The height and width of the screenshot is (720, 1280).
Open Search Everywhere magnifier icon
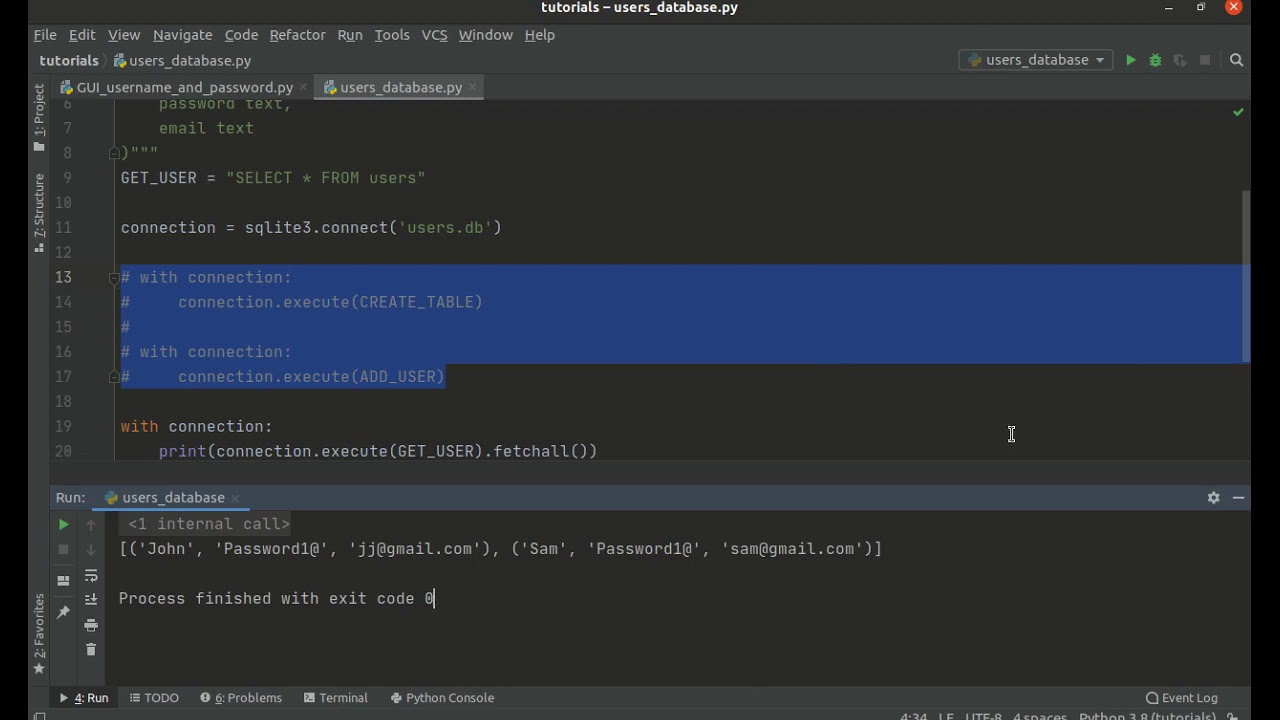click(1236, 60)
